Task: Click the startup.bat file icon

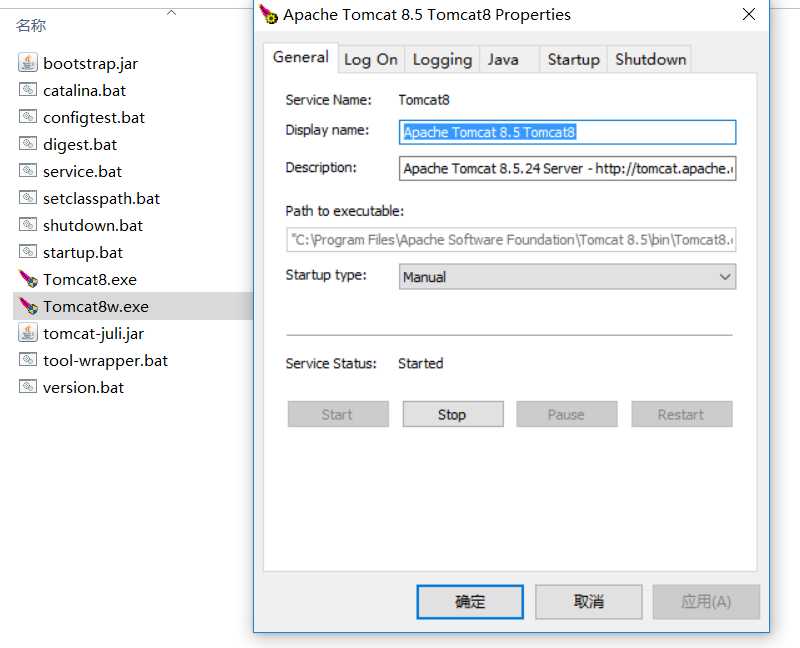Action: (x=28, y=252)
